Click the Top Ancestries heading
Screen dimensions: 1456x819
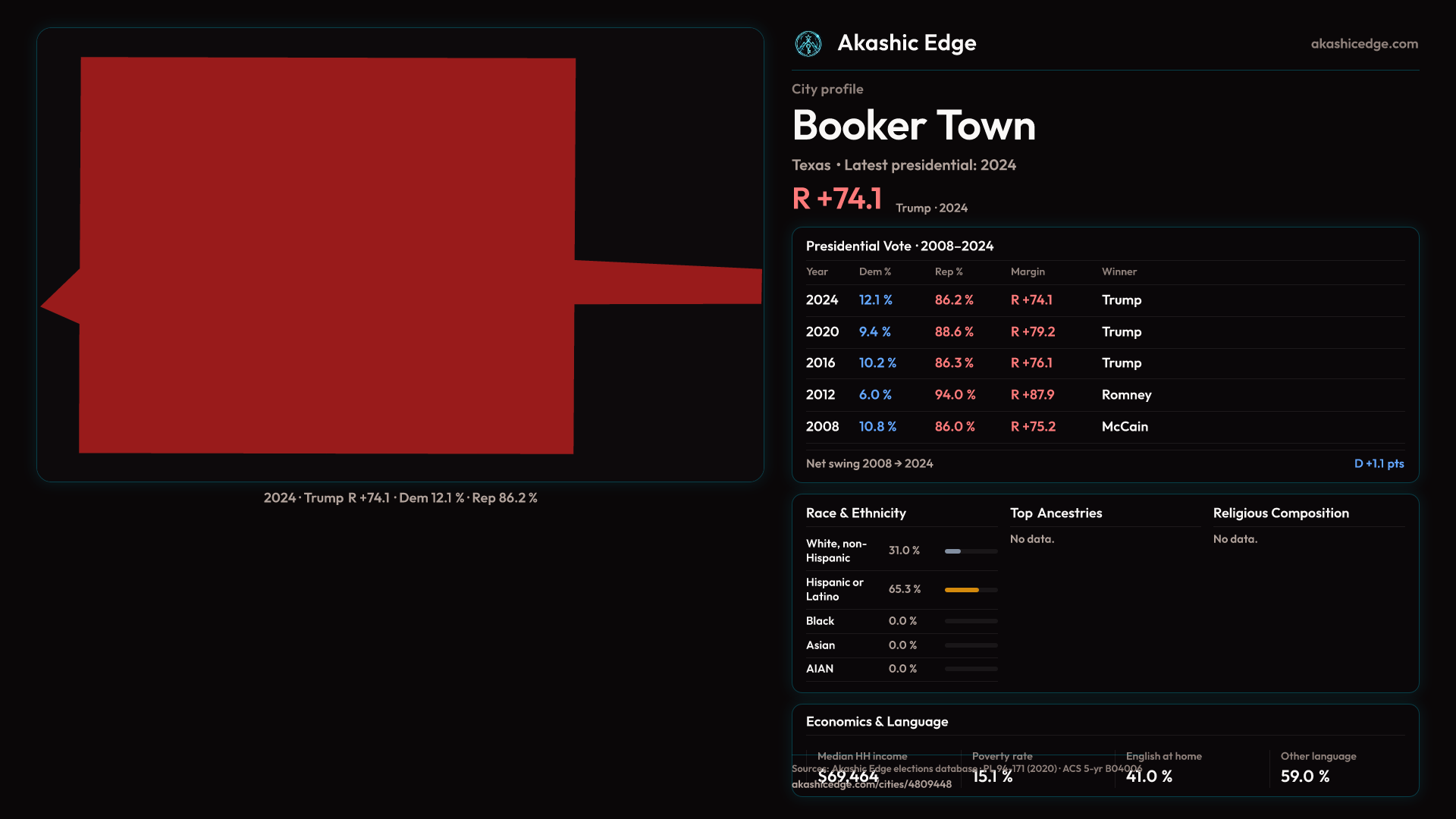point(1056,513)
